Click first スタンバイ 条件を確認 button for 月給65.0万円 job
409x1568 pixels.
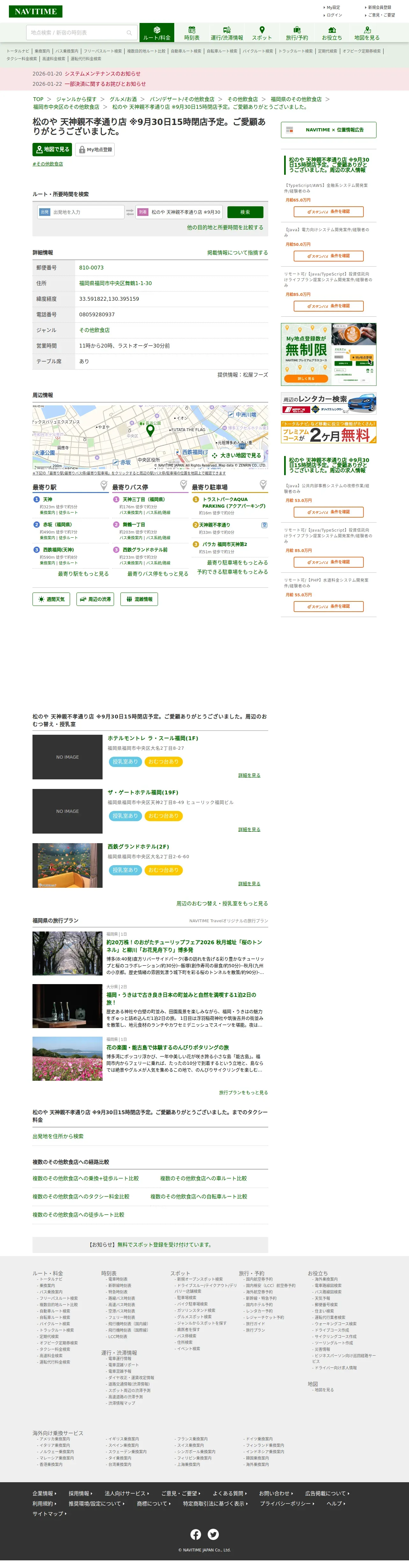click(x=328, y=212)
